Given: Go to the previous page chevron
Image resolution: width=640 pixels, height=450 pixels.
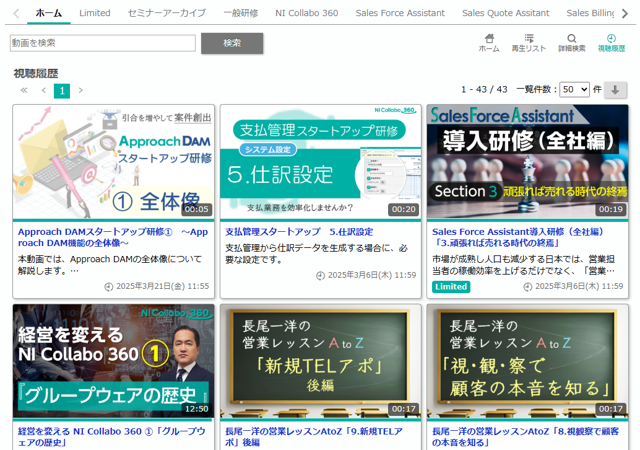Looking at the screenshot, I should (44, 91).
